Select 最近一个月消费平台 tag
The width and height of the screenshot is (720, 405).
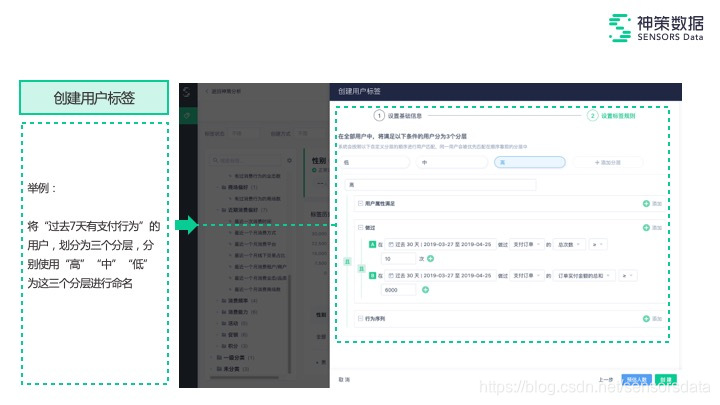point(255,244)
